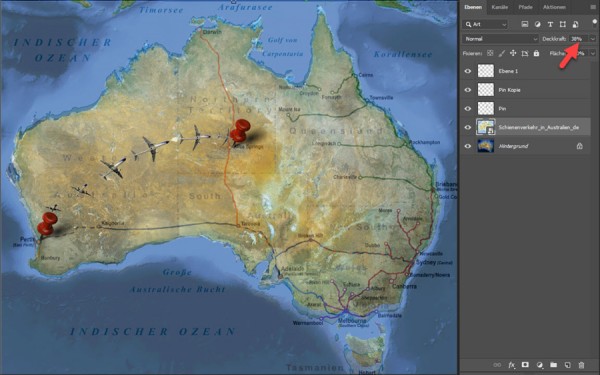Click the Deckkraft opacity value field

coord(579,39)
